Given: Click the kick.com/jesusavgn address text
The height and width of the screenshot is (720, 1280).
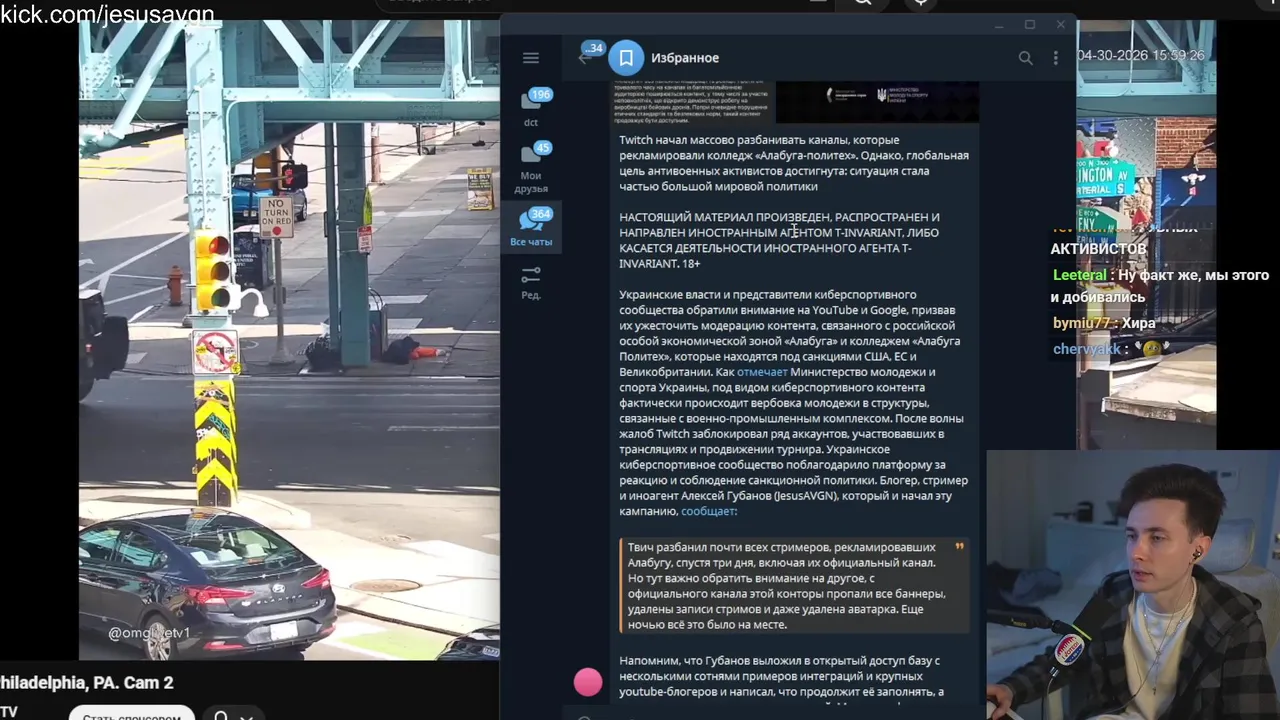Looking at the screenshot, I should pos(107,14).
